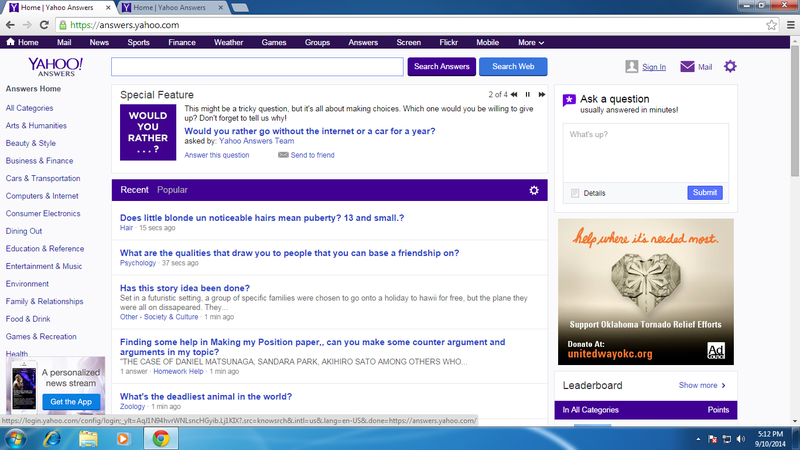Click the browser Back arrow
The width and height of the screenshot is (800, 450).
pyautogui.click(x=10, y=25)
